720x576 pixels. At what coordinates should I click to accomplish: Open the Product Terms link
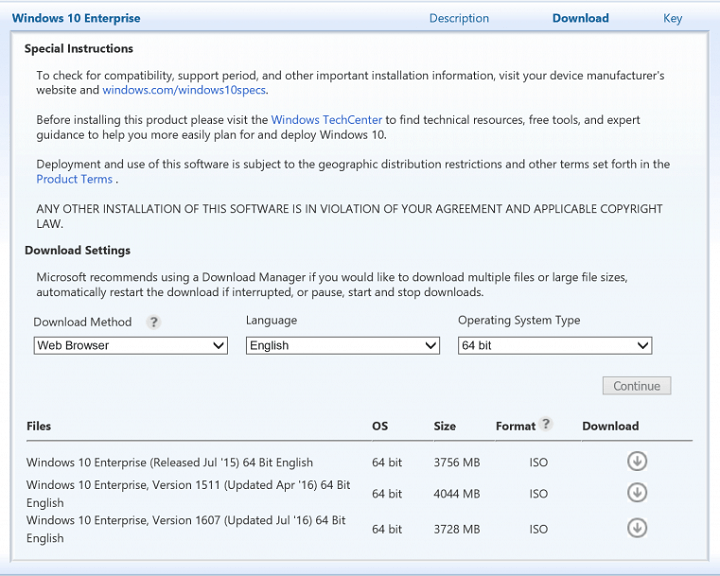click(74, 179)
